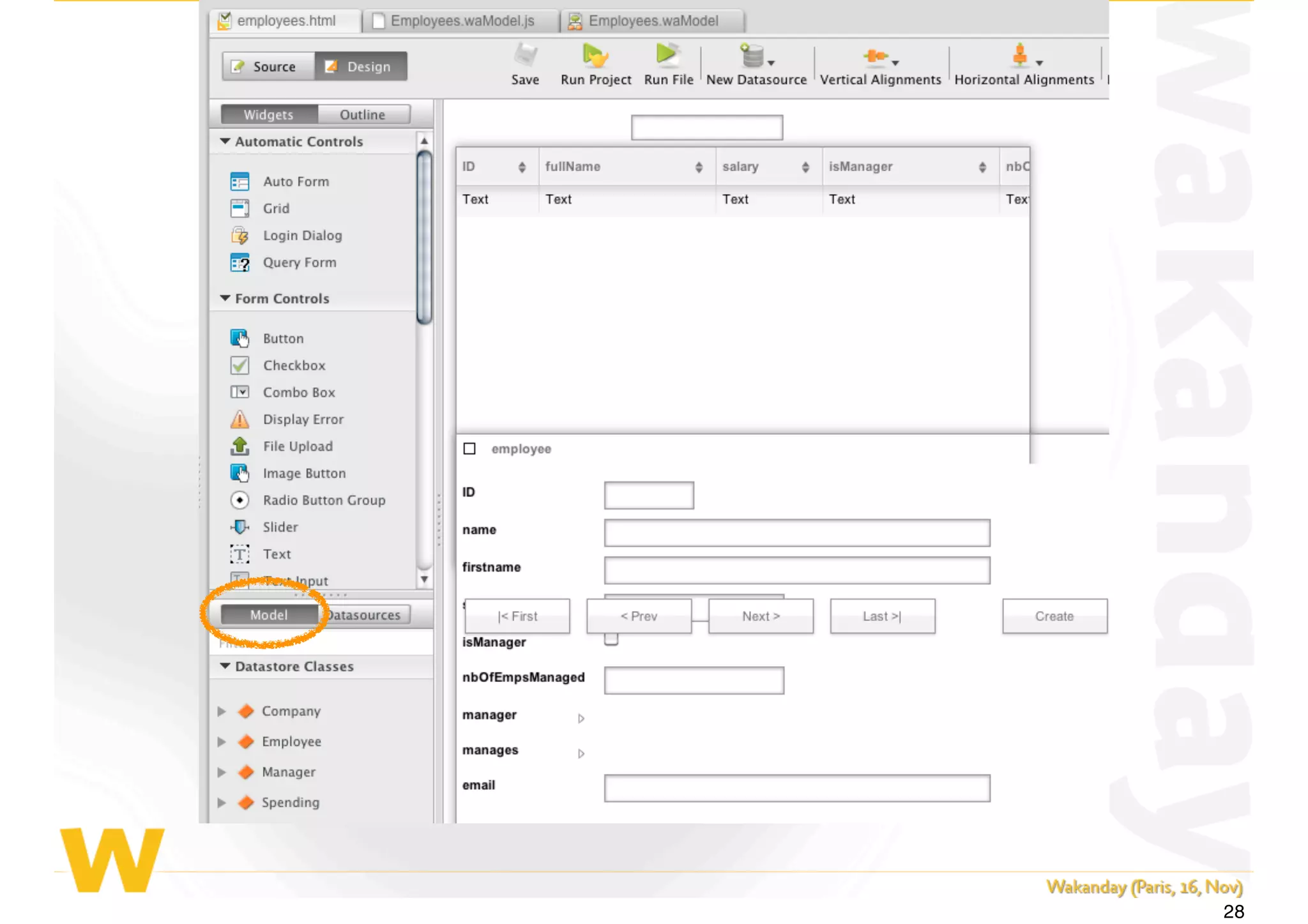The width and height of the screenshot is (1308, 924).
Task: Click the Run Project icon
Action: (595, 56)
